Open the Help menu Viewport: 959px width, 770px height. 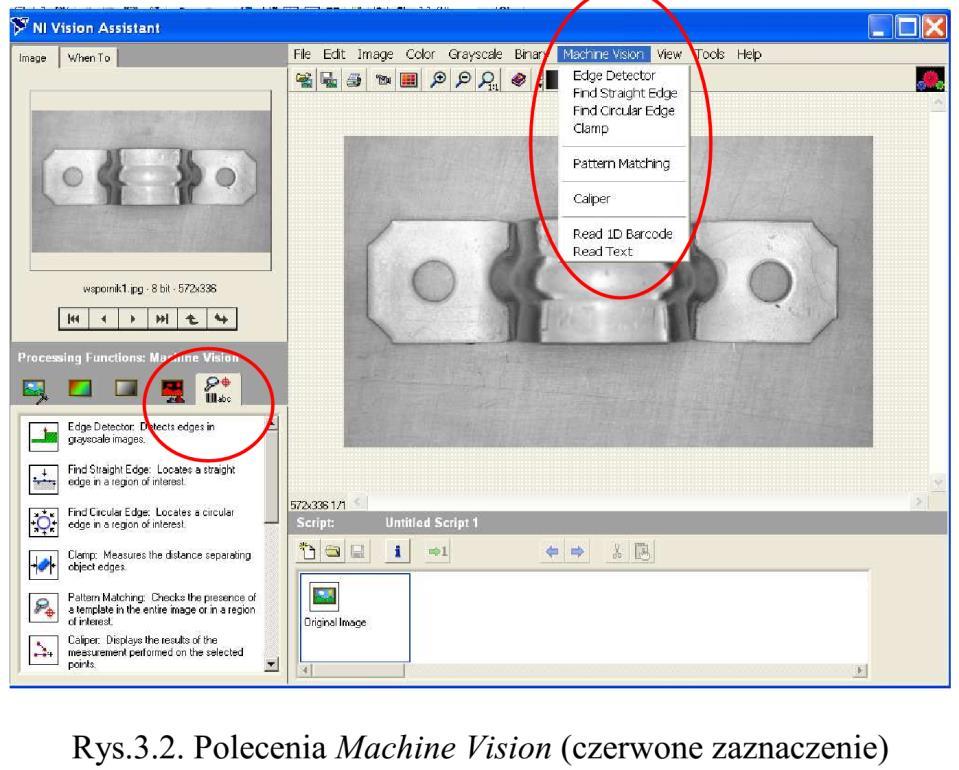pos(749,54)
